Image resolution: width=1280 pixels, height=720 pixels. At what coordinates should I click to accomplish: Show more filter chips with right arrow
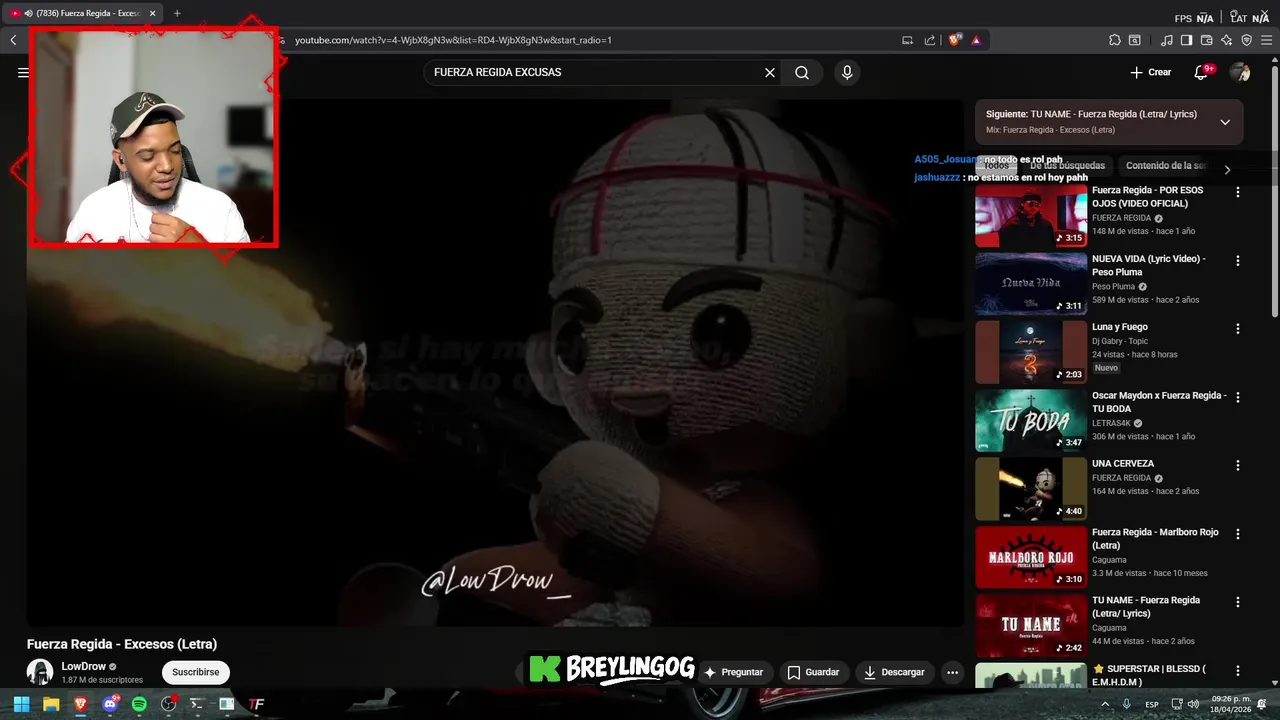(1227, 169)
